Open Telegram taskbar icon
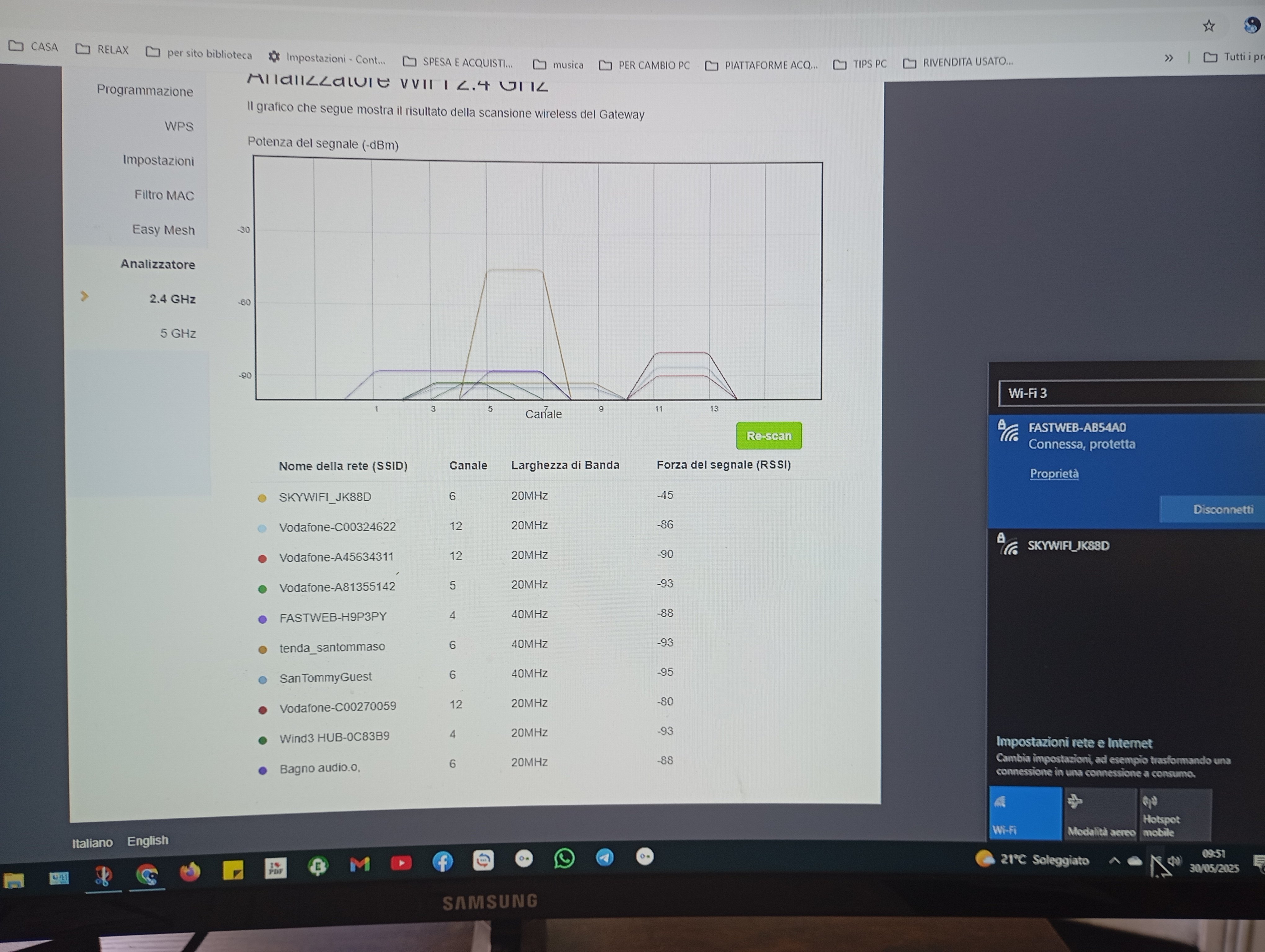This screenshot has width=1265, height=952. [605, 857]
